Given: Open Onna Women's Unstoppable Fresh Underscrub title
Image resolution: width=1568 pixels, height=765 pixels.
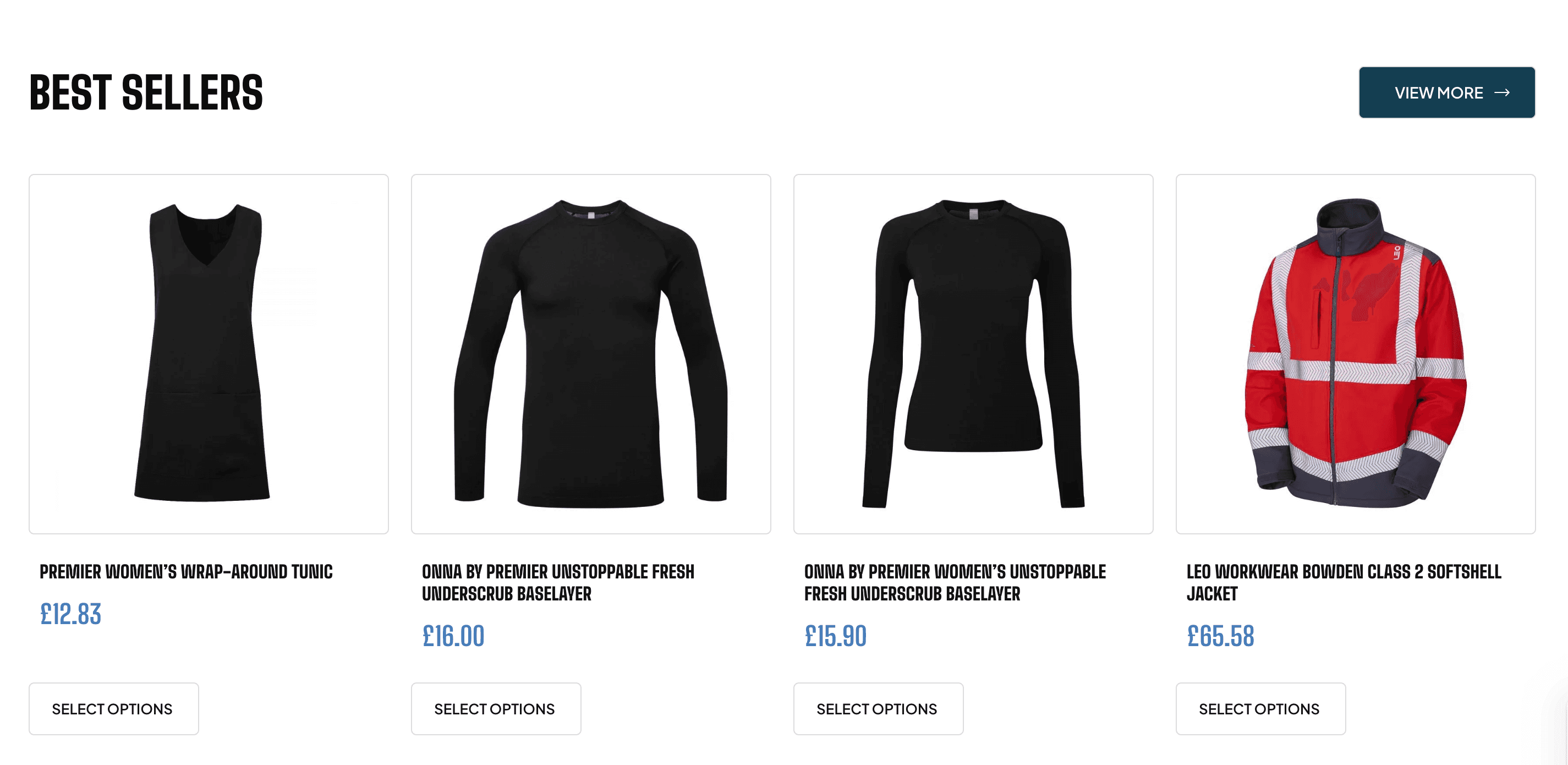Looking at the screenshot, I should coord(955,582).
